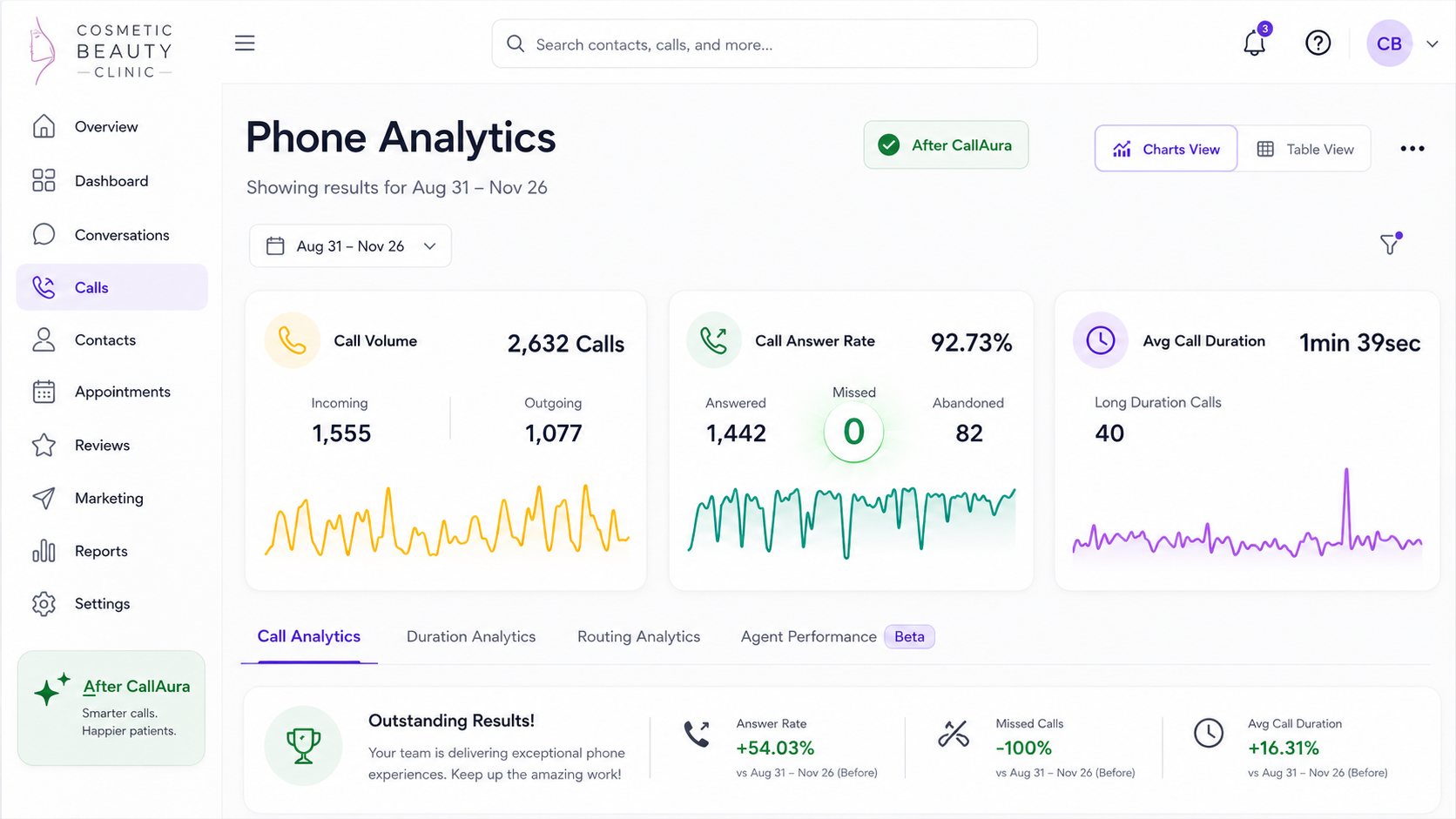Open the notifications bell
1456x819 pixels.
click(1255, 43)
